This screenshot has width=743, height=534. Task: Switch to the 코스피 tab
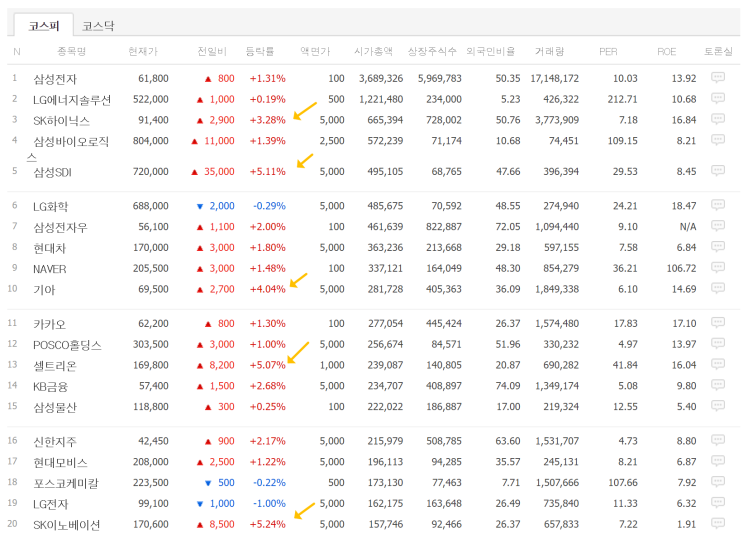coord(44,26)
